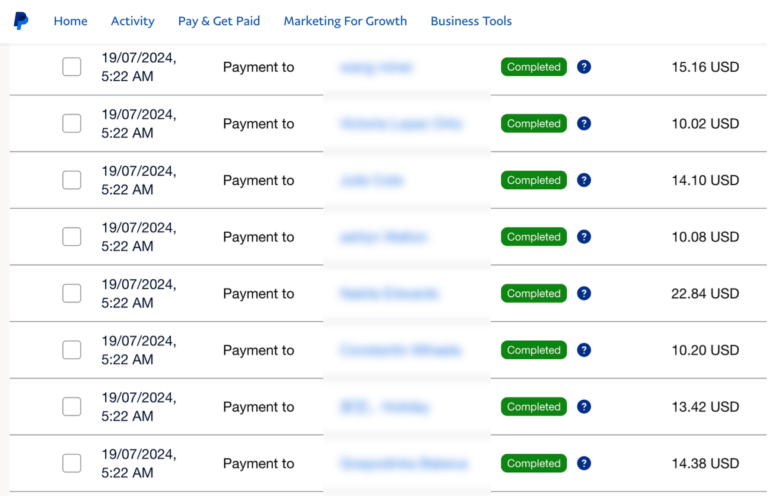768x496 pixels.
Task: Click question mark beside 10.08 USD payment
Action: coord(584,237)
